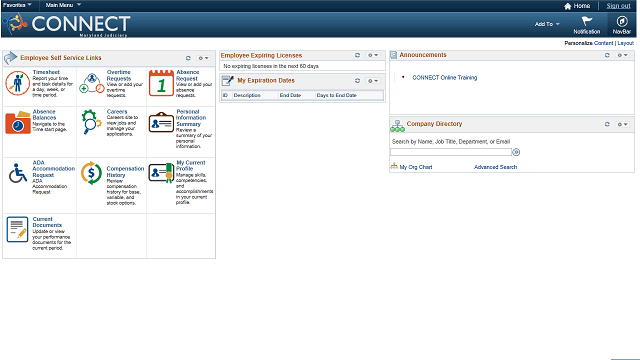Click the My Current Profile link text

pos(191,165)
